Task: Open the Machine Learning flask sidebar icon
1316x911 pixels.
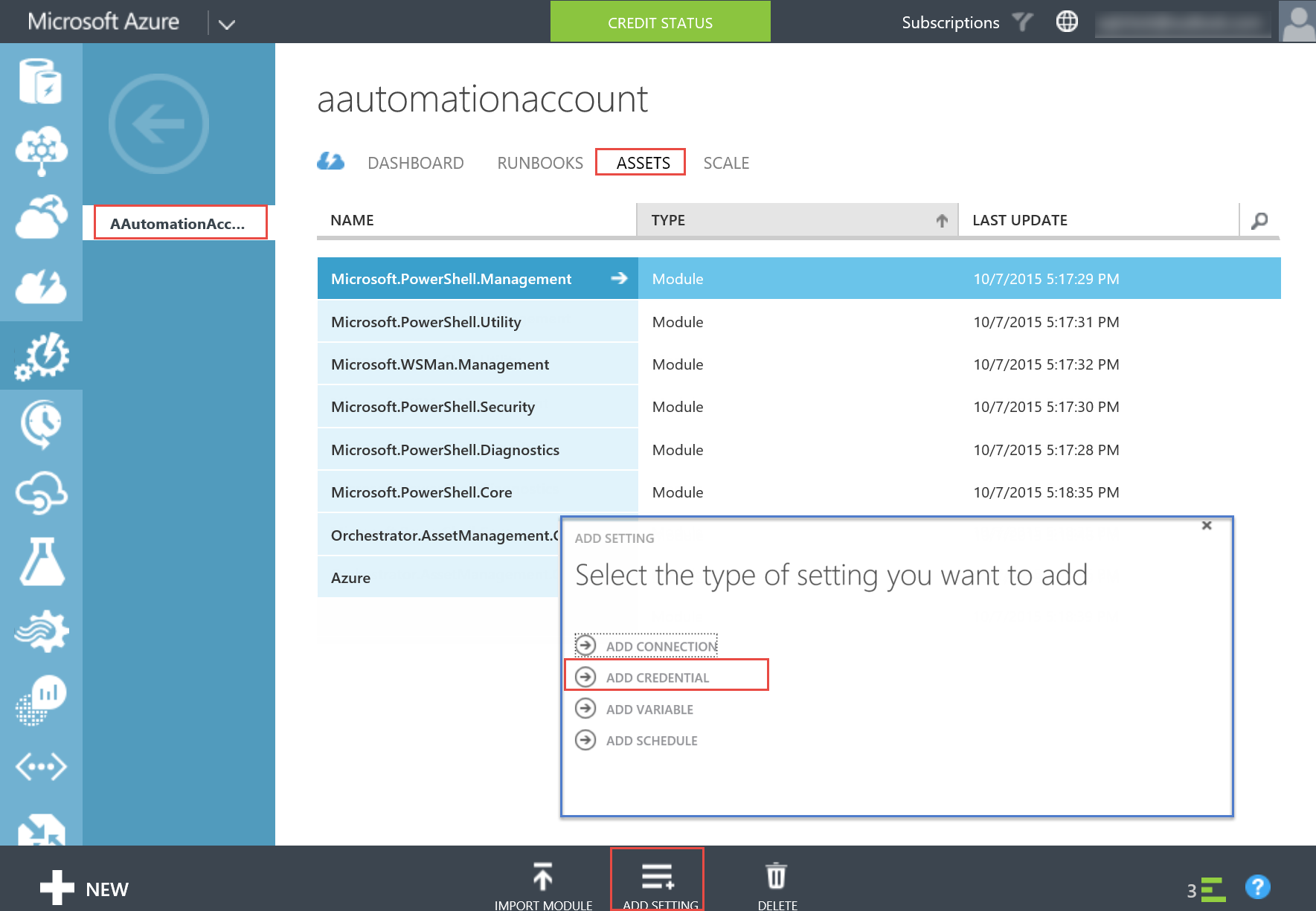Action: (x=41, y=561)
